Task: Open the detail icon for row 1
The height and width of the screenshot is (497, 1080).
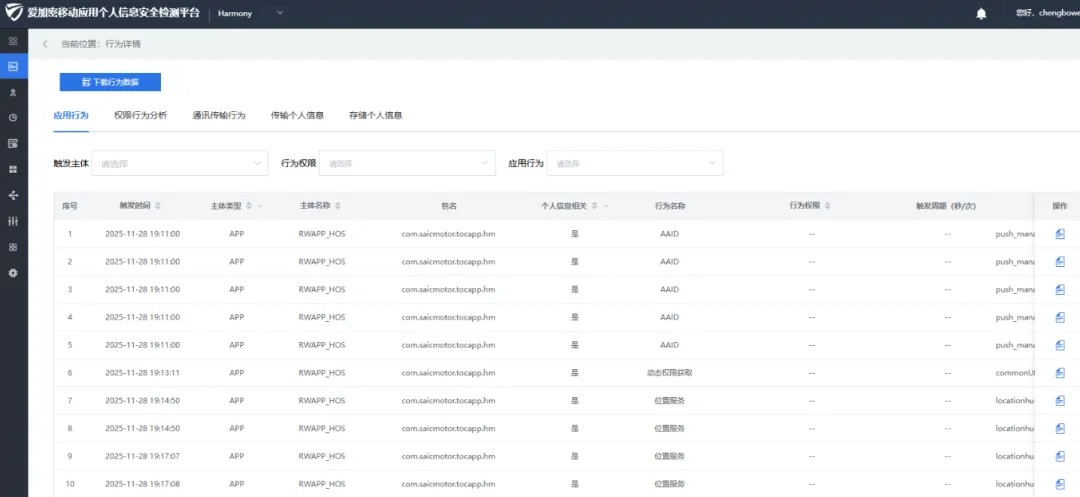Action: 1060,234
